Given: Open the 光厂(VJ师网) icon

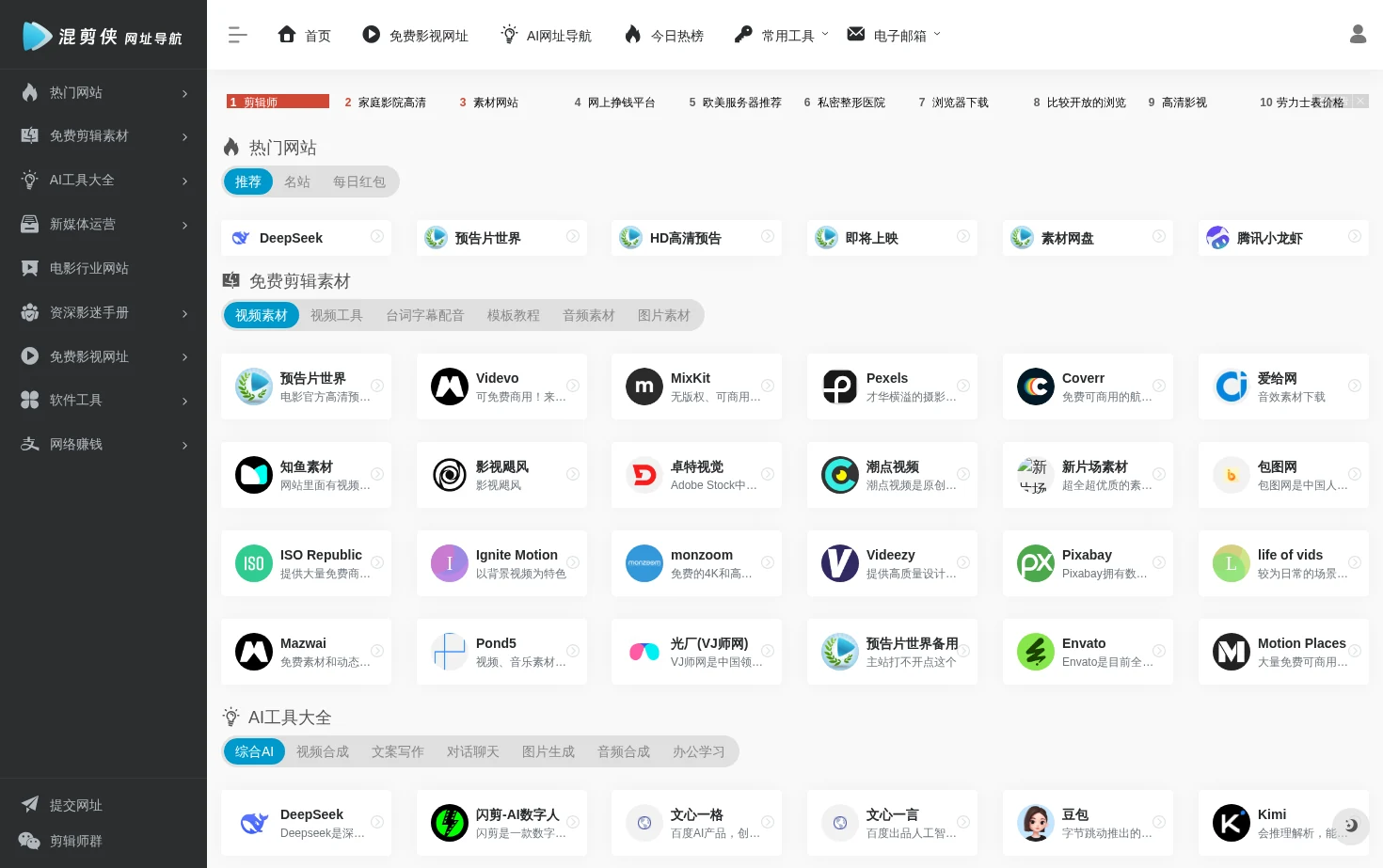Looking at the screenshot, I should (644, 652).
